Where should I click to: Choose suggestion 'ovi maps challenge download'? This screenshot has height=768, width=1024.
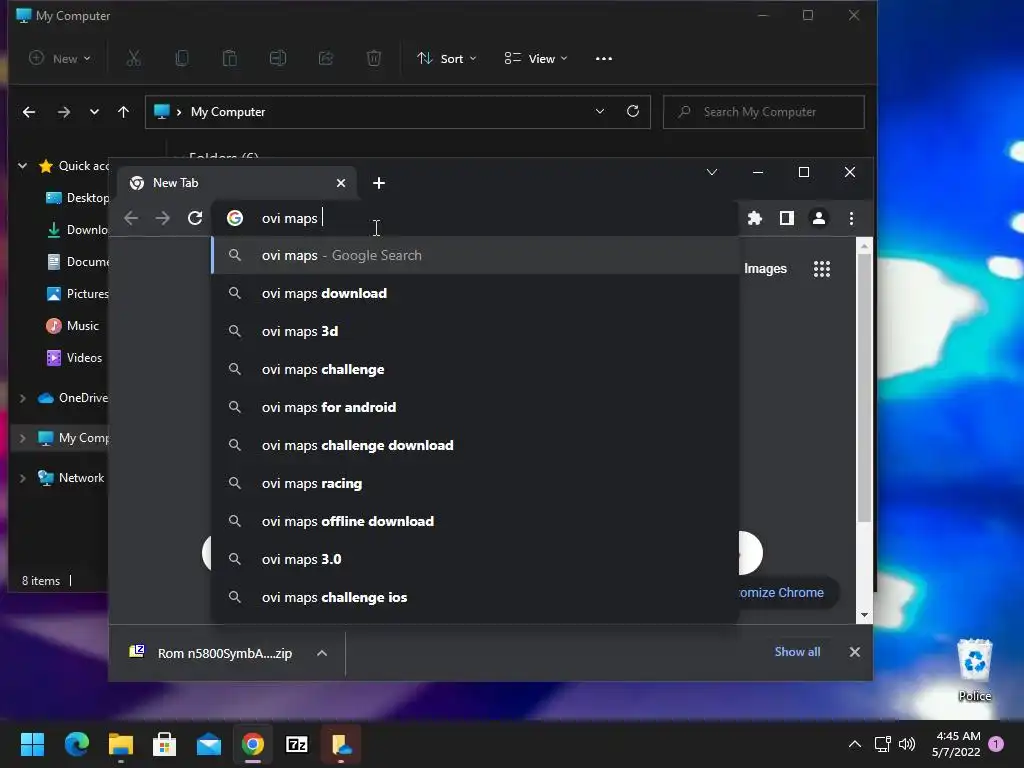475,445
